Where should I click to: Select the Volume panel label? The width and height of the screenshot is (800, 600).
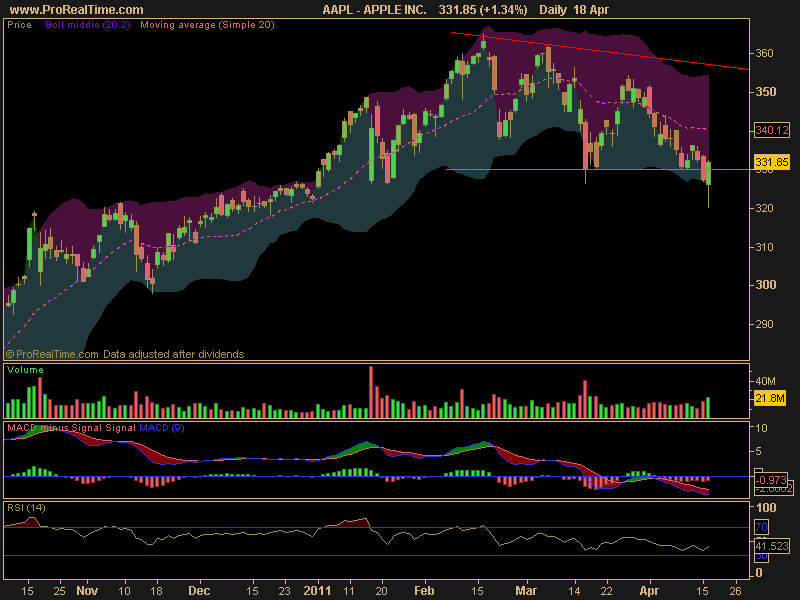coord(26,370)
